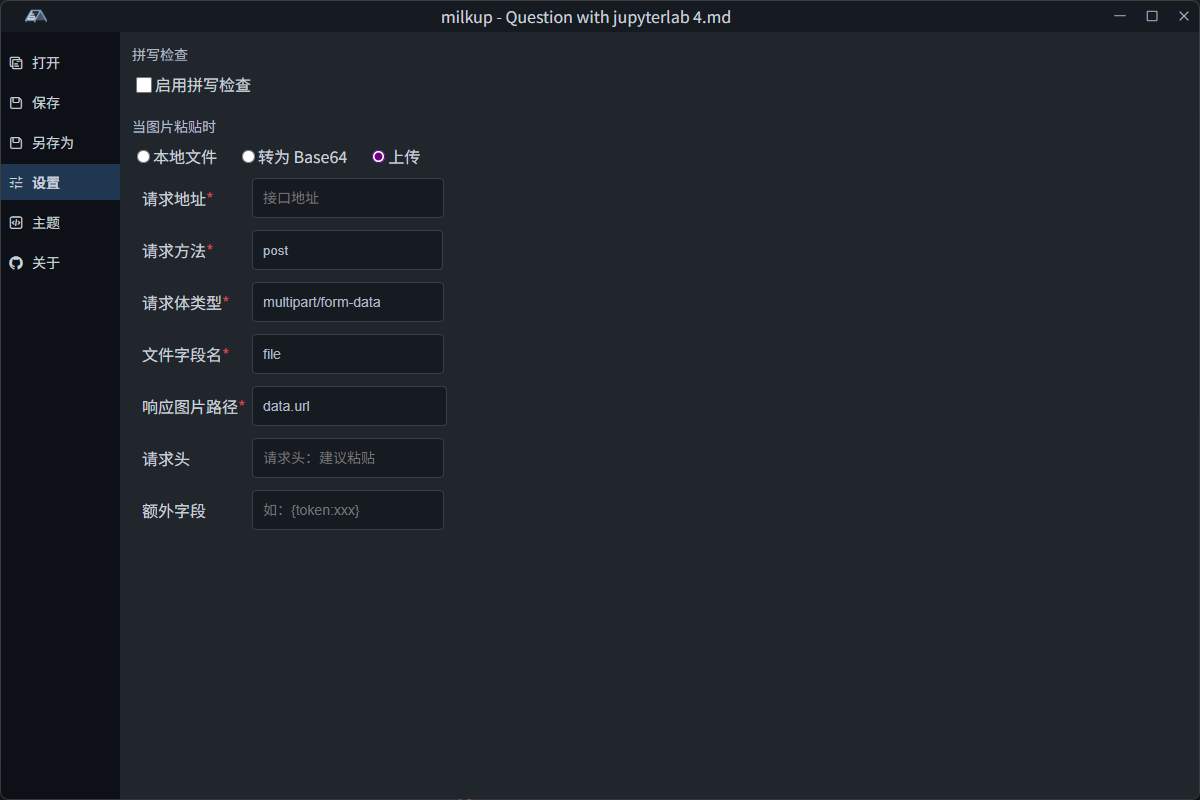Click the Open (打开) file icon
The image size is (1200, 800).
[x=15, y=63]
